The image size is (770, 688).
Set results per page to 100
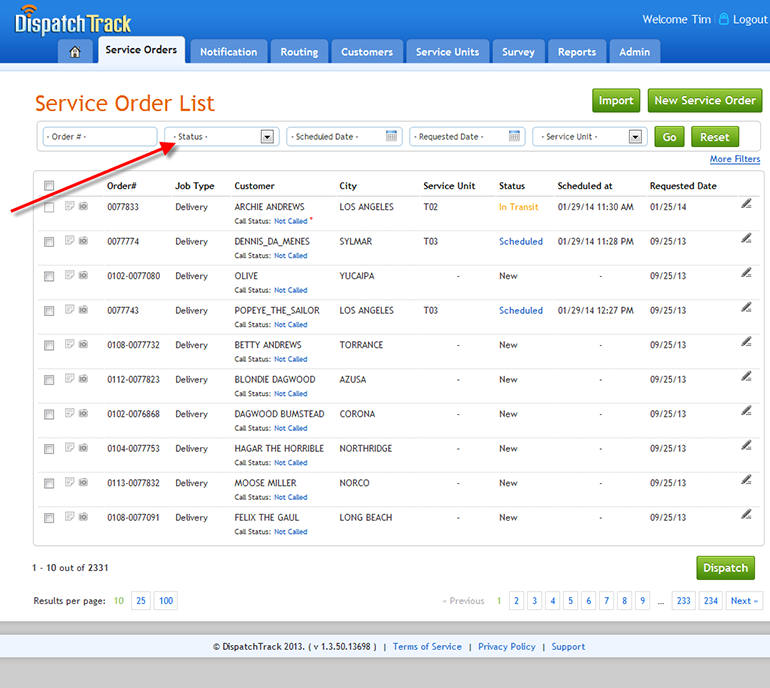[x=165, y=601]
